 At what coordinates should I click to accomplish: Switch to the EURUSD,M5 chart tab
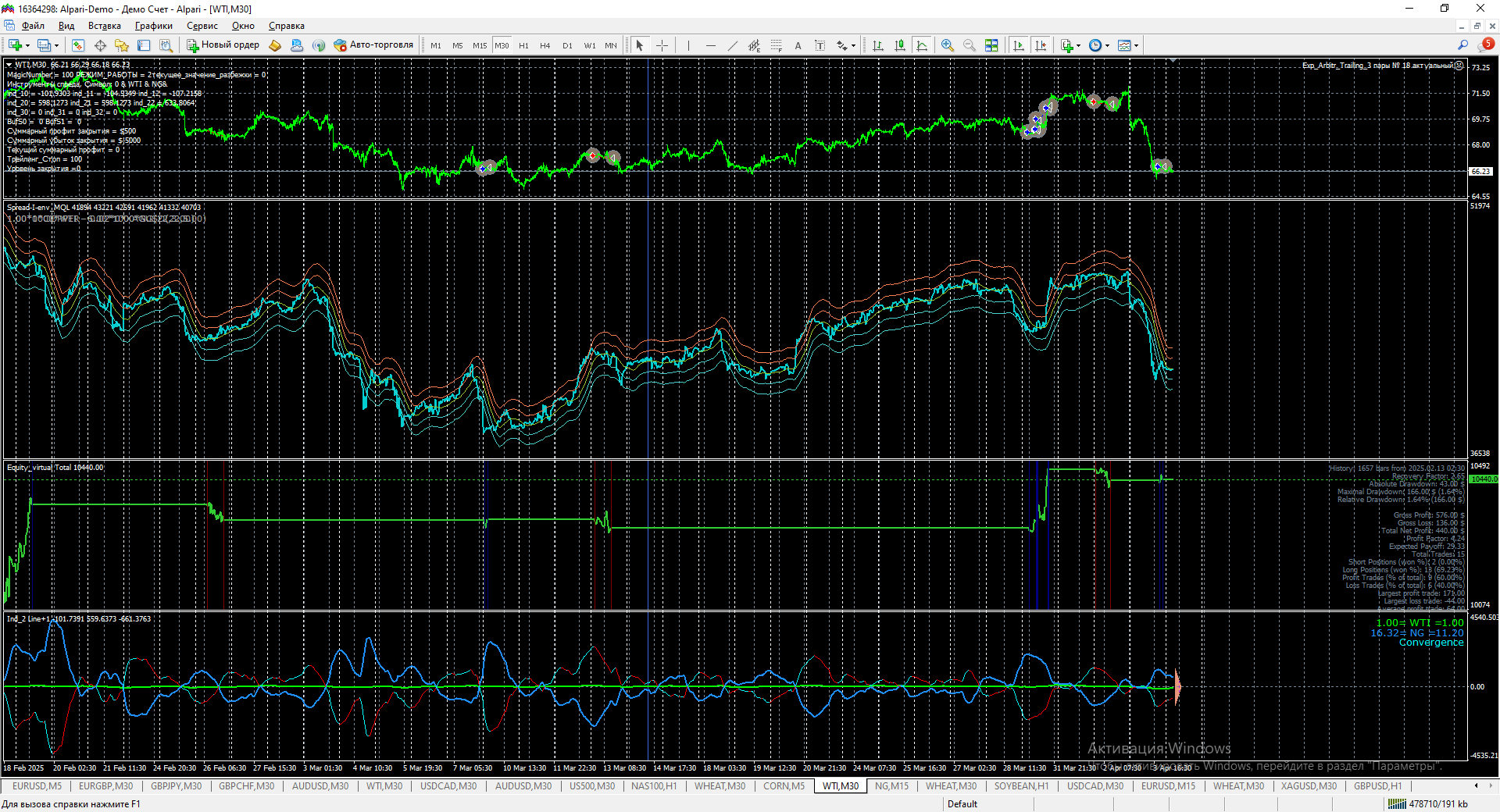[37, 786]
